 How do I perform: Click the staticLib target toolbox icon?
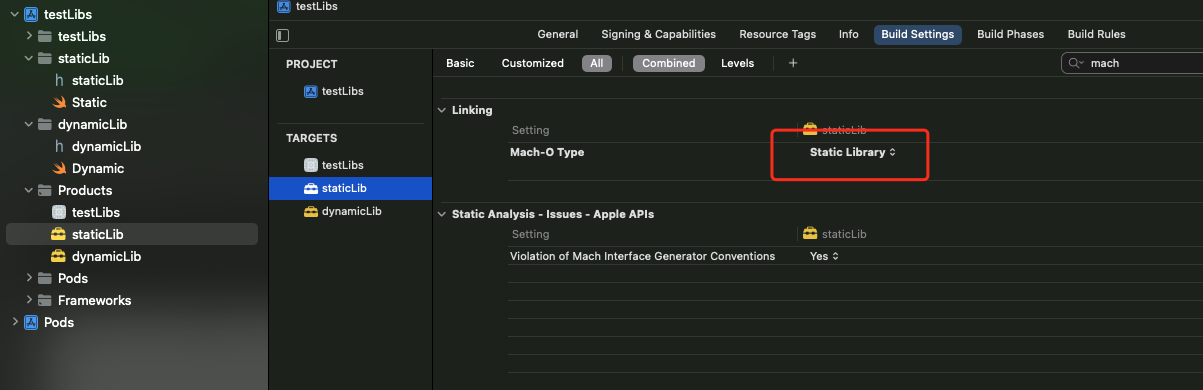point(311,188)
